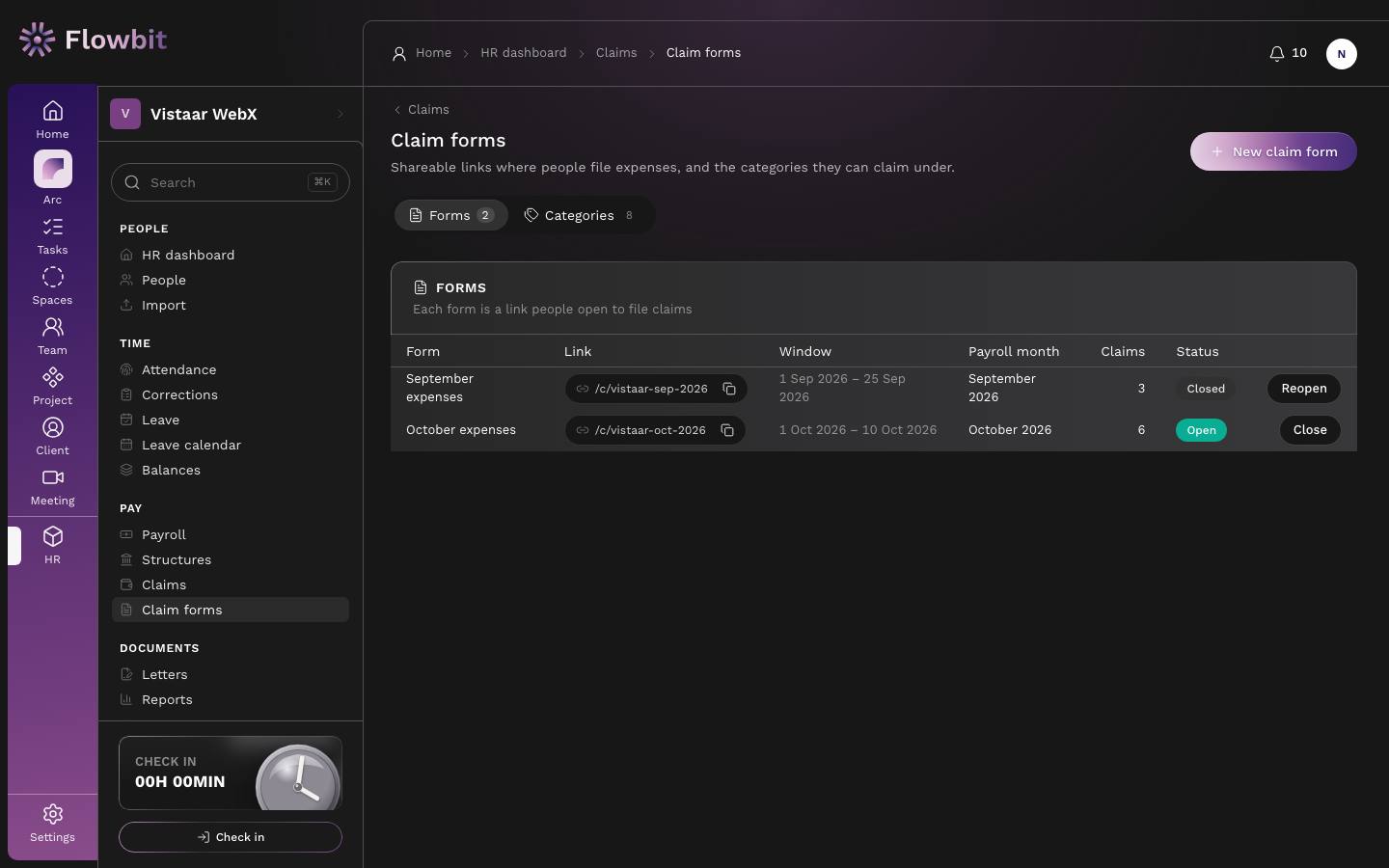Switch to the Categories tab

click(579, 215)
